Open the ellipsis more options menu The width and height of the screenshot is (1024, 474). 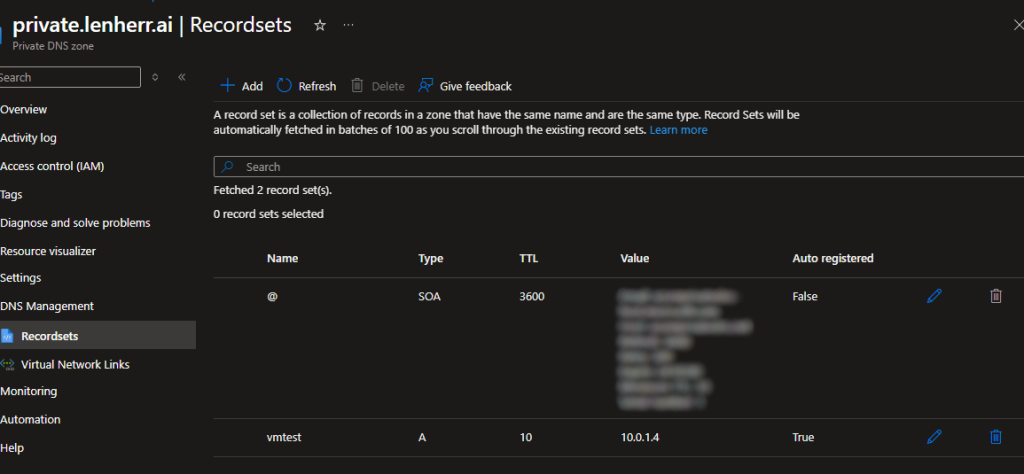[x=348, y=25]
